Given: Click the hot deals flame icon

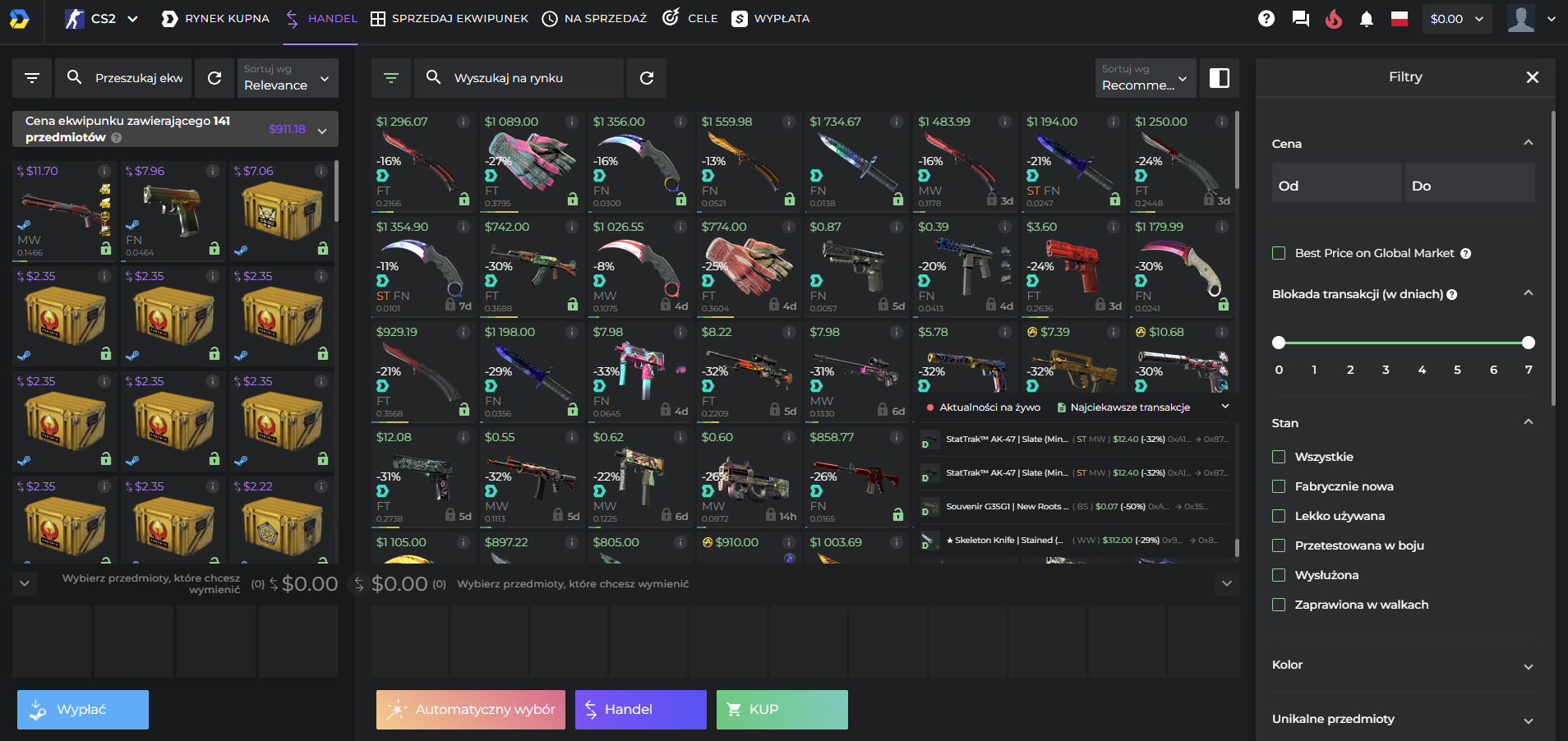Looking at the screenshot, I should pos(1333,18).
